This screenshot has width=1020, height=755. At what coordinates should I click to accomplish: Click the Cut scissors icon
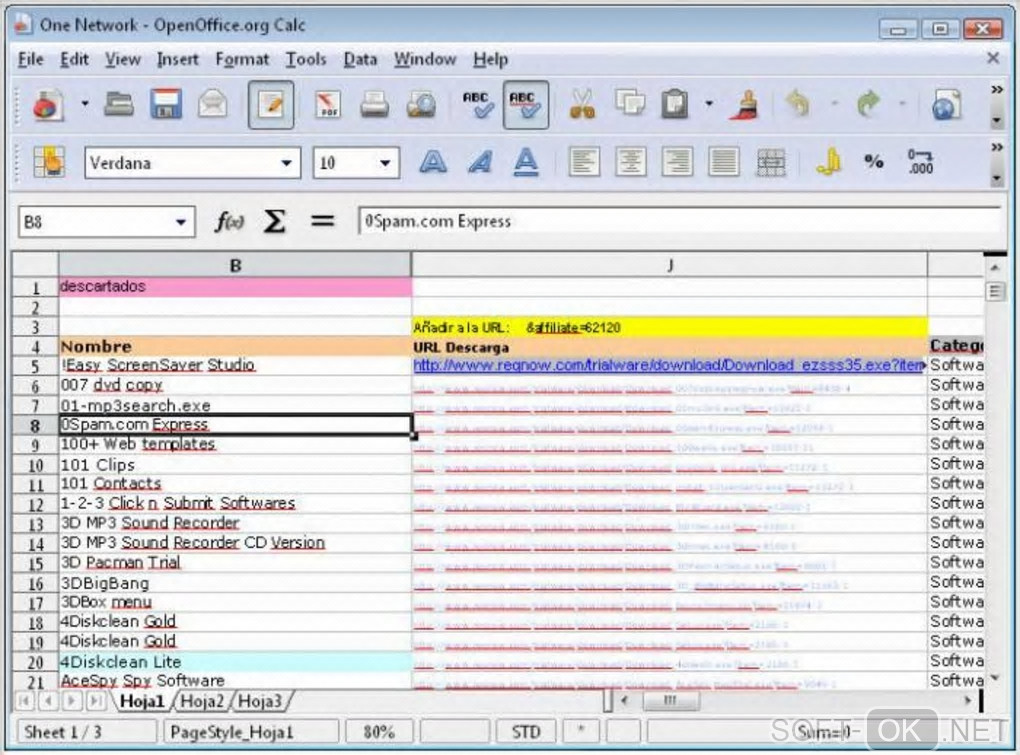point(582,104)
